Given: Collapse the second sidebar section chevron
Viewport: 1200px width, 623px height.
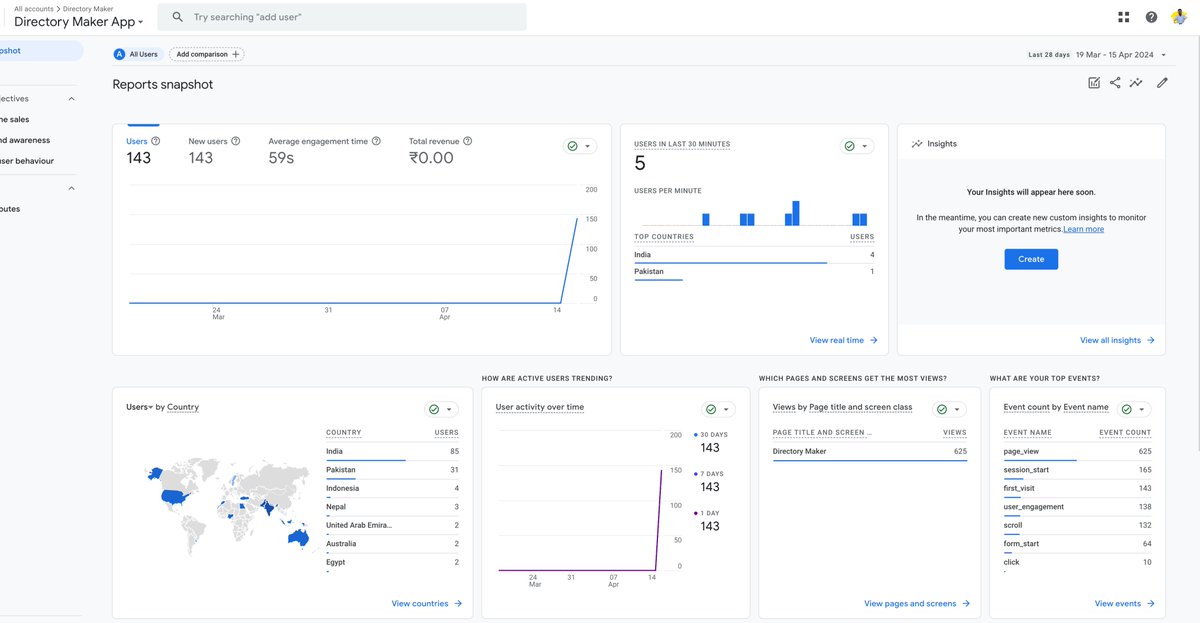Looking at the screenshot, I should (71, 188).
